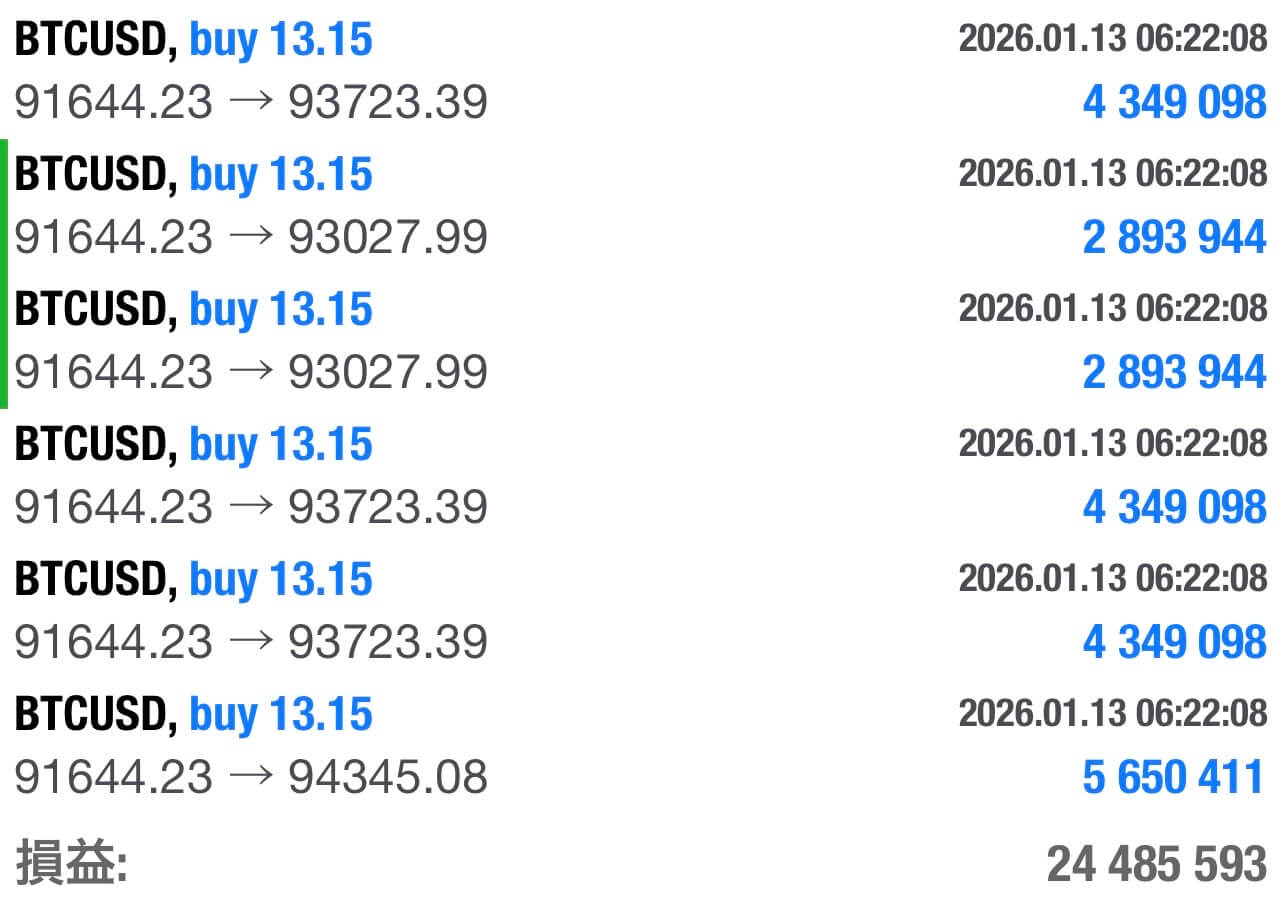
Task: Select the 94345.08 closing price
Action: (388, 777)
